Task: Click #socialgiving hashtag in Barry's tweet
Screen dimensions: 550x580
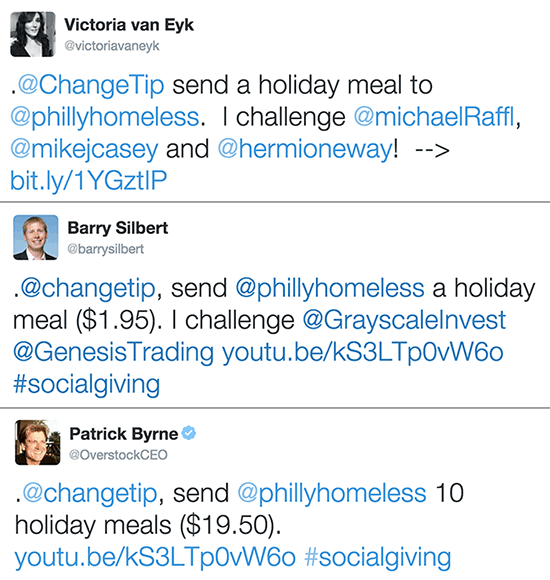Action: click(87, 384)
